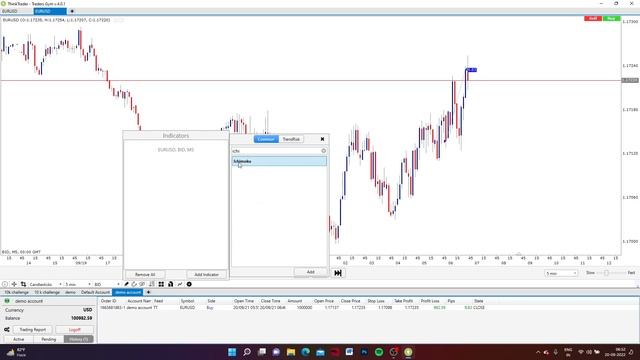This screenshot has height=360, width=640.
Task: Click the Trading Report button
Action: 33,329
